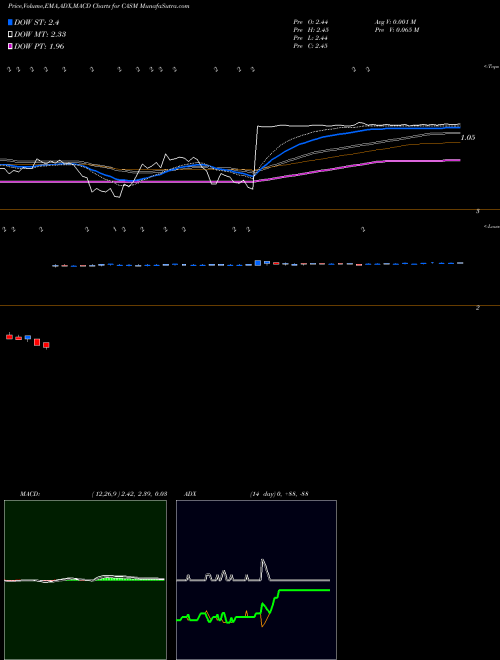Image resolution: width=500 pixels, height=660 pixels.
Task: Open the dark blue ADX indicator chart
Action: point(256,580)
